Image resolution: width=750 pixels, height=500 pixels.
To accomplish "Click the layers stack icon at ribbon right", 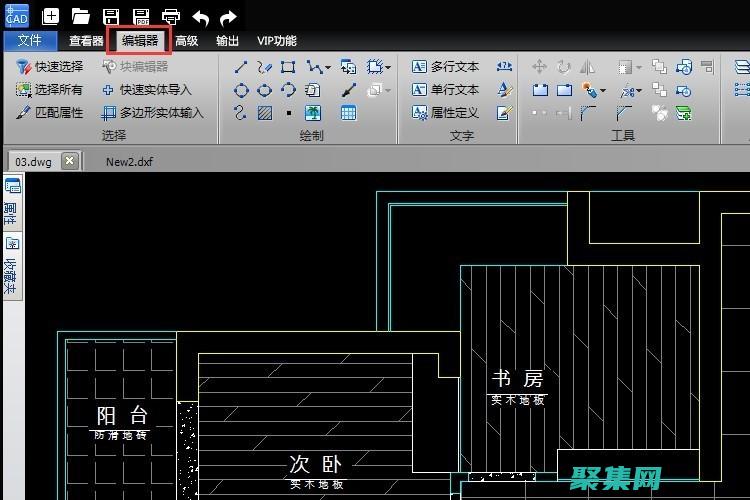I will 742,67.
